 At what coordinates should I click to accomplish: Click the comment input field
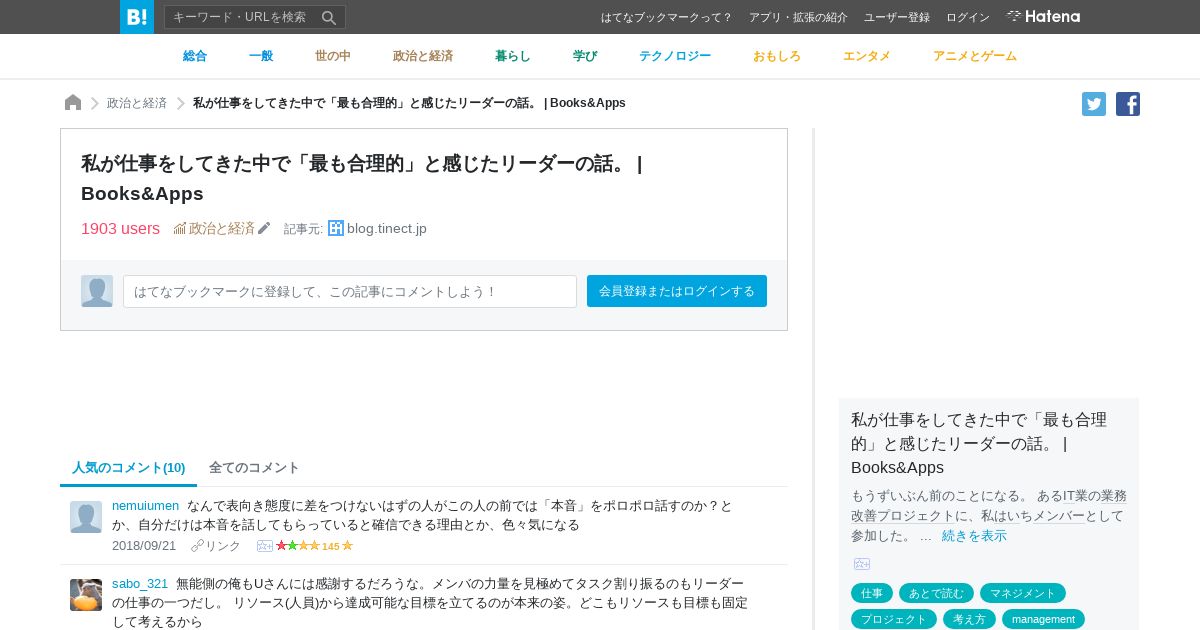pos(350,291)
